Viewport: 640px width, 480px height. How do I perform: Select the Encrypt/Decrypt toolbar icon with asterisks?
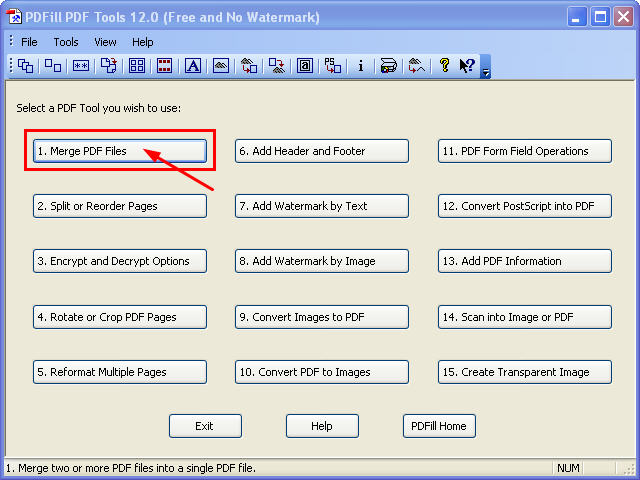point(81,65)
